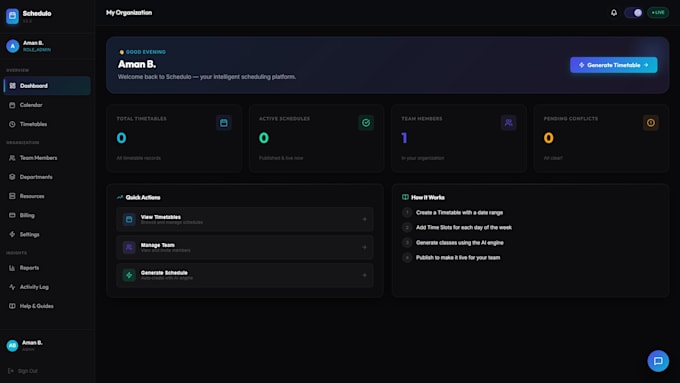
Task: Click the Total Timetables count 0
Action: (121, 138)
